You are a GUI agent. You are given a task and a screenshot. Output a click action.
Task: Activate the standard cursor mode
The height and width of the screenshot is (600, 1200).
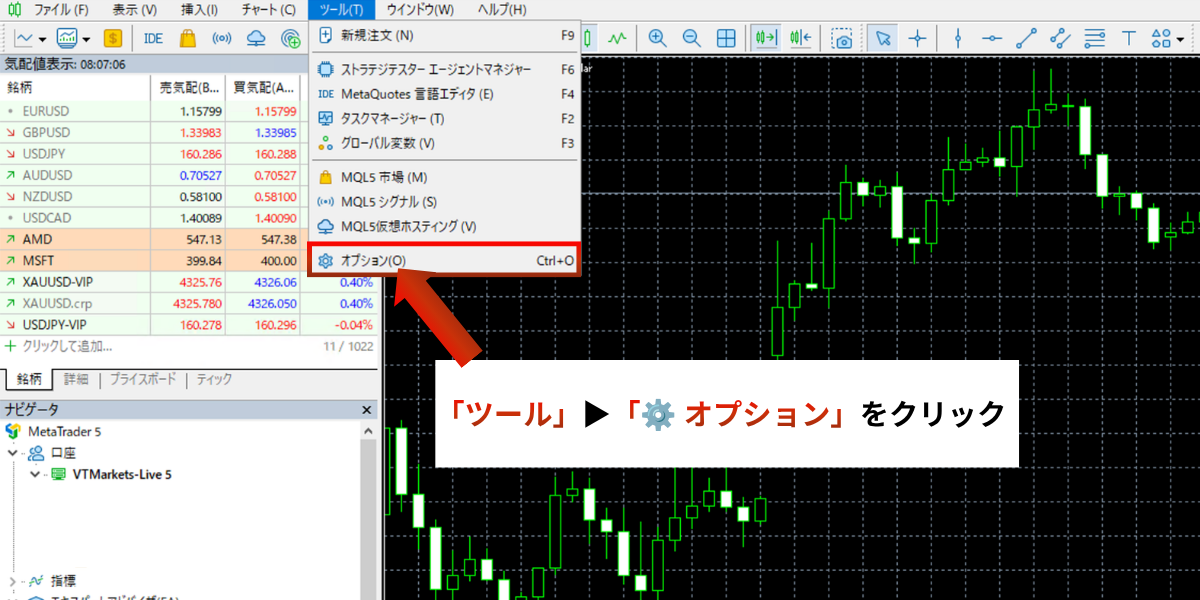[x=883, y=39]
